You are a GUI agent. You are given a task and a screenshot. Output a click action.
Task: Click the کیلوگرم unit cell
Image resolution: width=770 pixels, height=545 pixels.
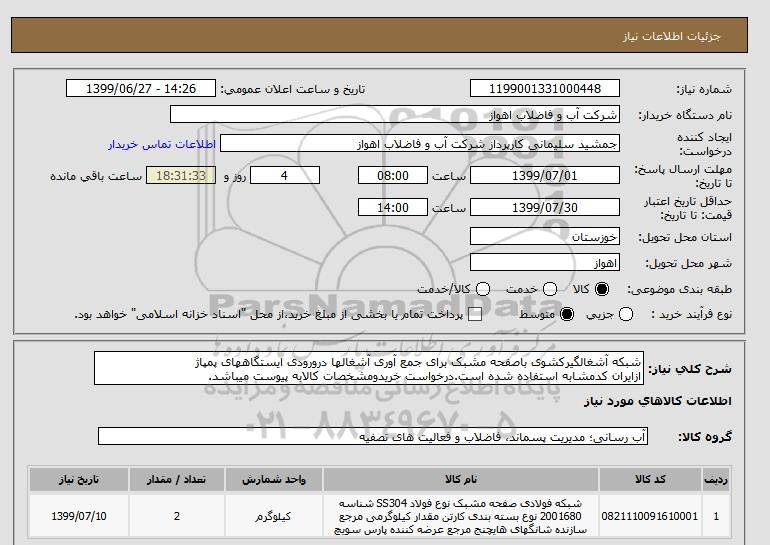click(274, 517)
